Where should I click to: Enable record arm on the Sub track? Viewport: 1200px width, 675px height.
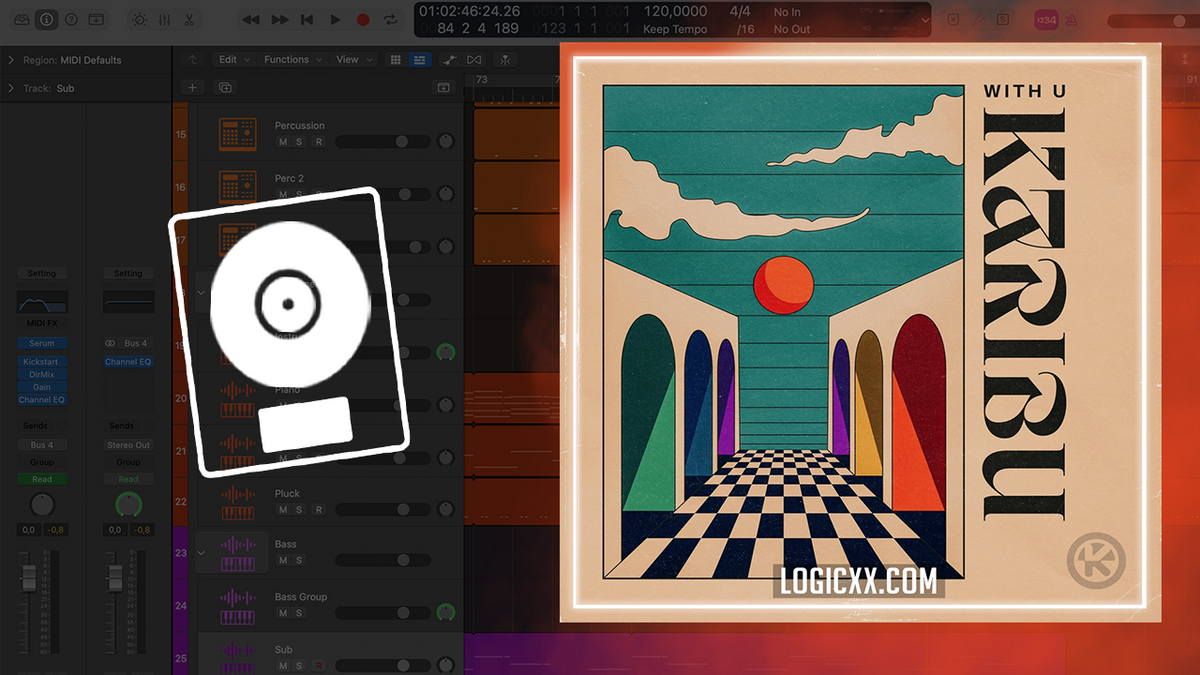tap(319, 665)
